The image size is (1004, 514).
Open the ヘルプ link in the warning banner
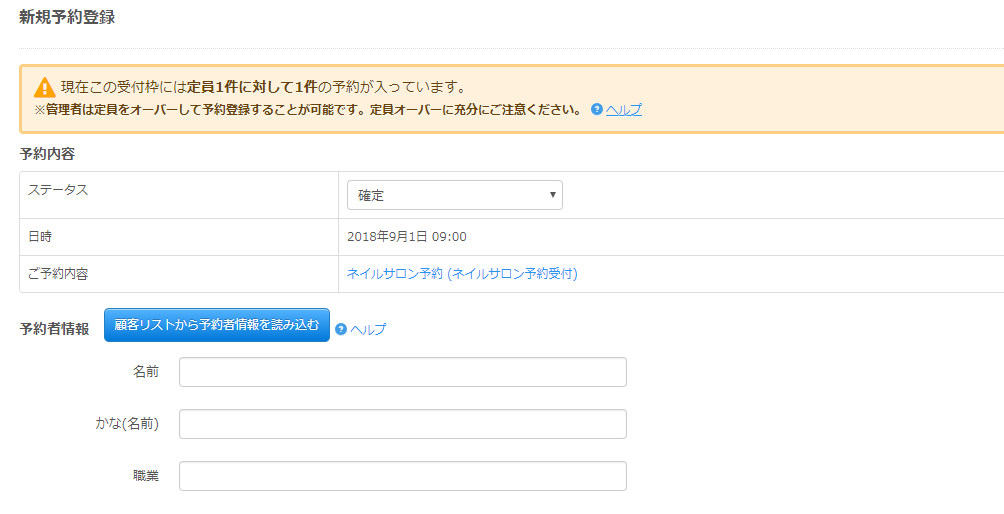pos(624,109)
